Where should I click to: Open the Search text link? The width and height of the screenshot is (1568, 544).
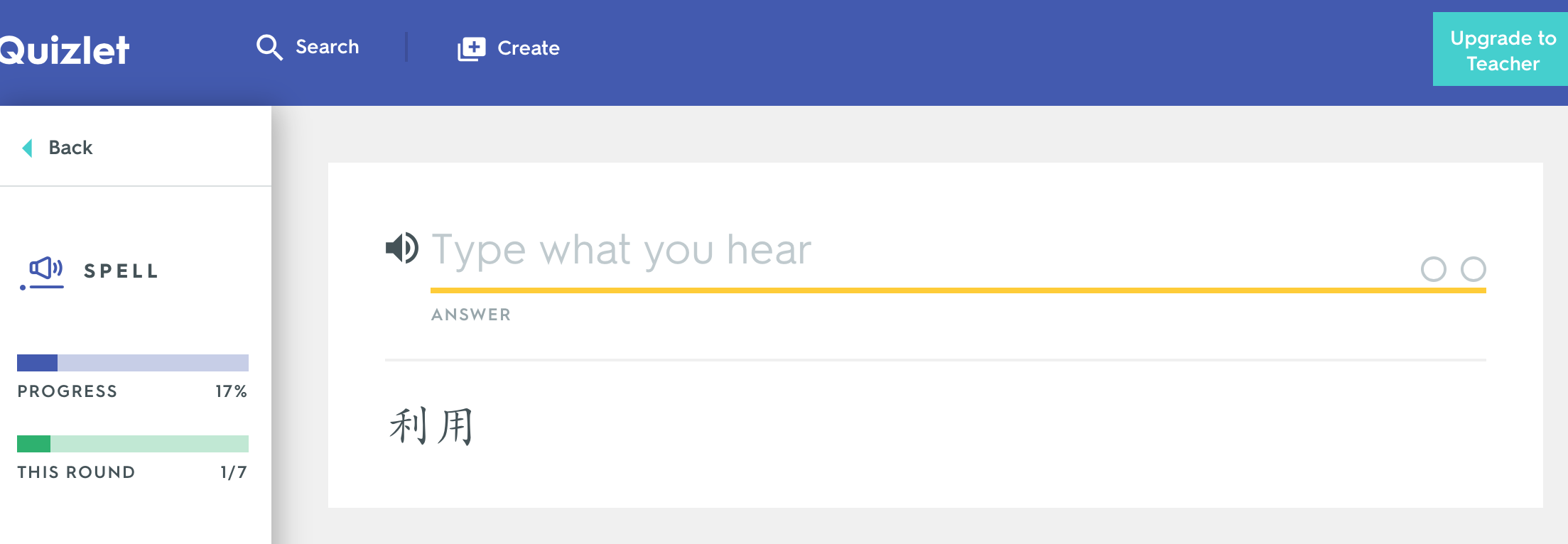click(x=327, y=47)
